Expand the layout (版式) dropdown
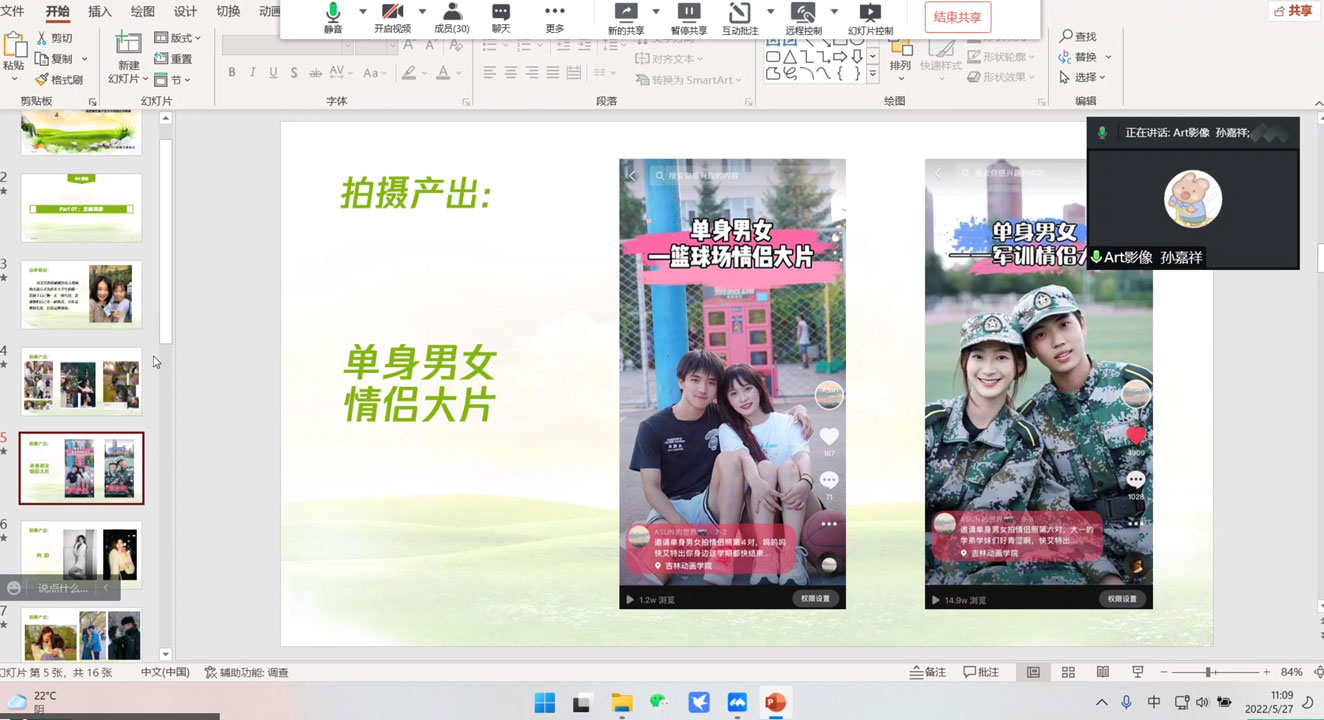The width and height of the screenshot is (1324, 720). pos(178,38)
